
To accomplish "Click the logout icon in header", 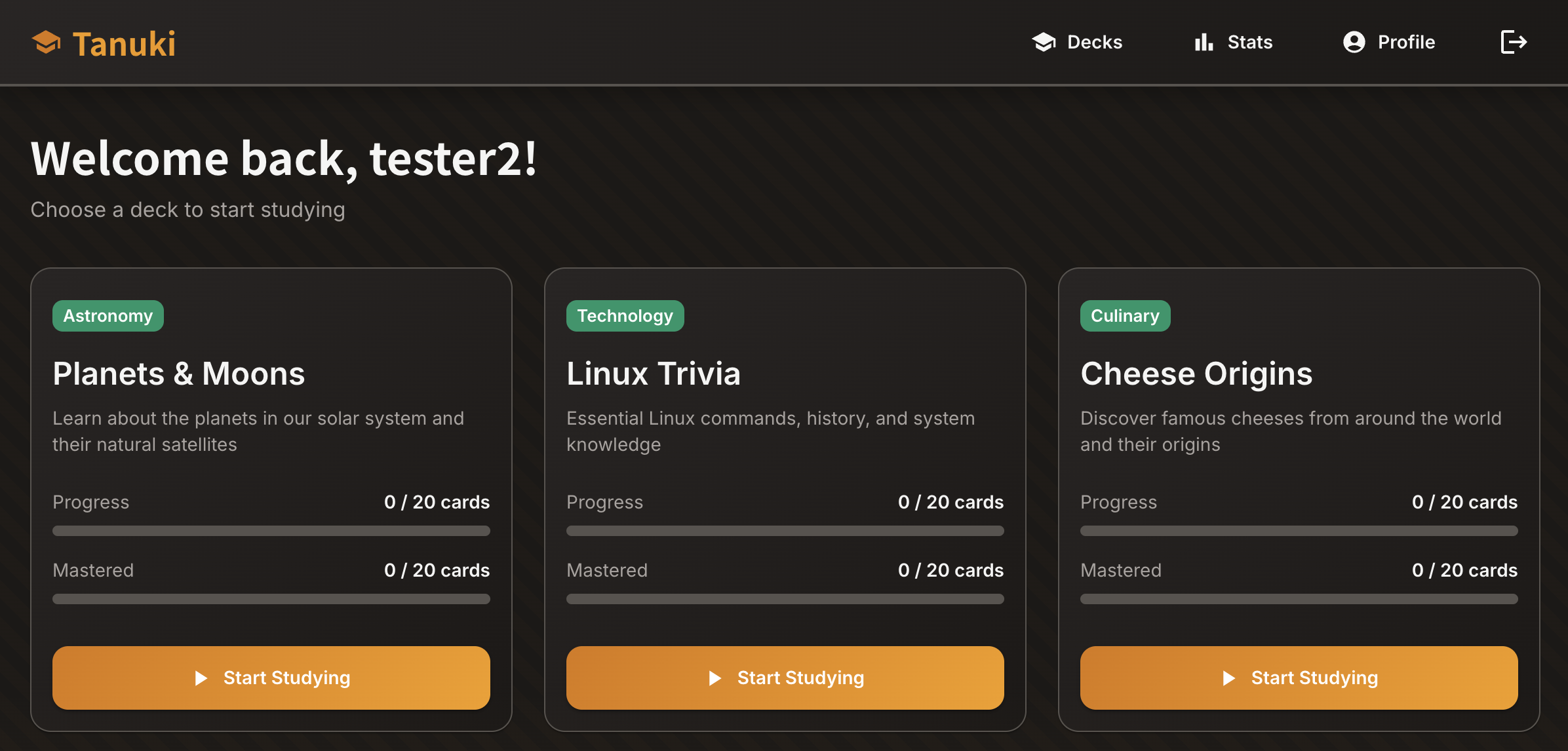I will [x=1514, y=43].
